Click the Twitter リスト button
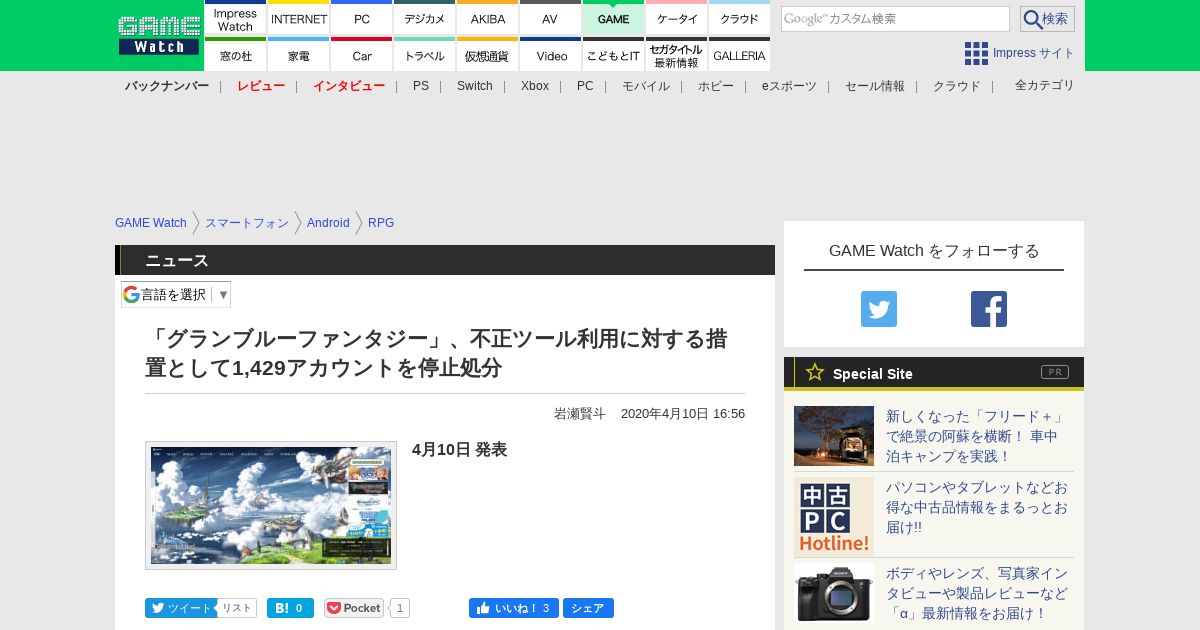Image resolution: width=1200 pixels, height=630 pixels. (237, 608)
